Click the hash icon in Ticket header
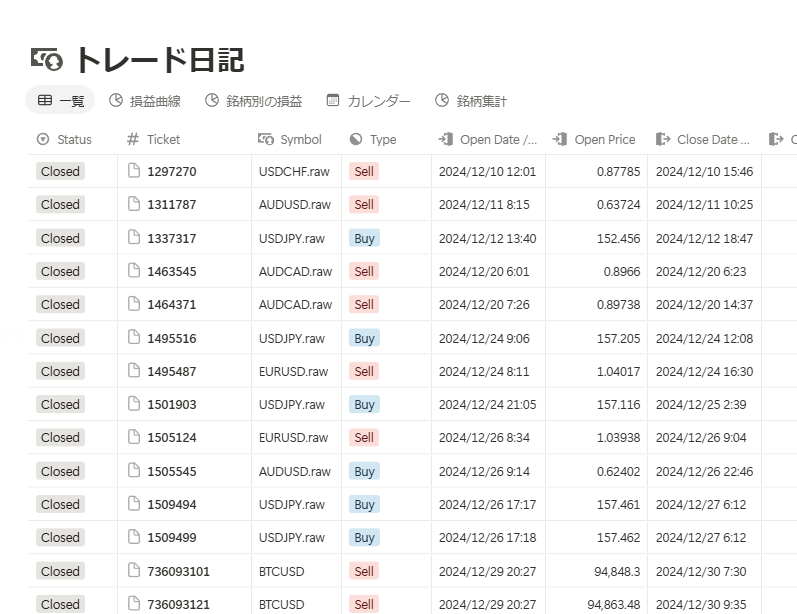Screen dimensions: 797x614 pyautogui.click(x=133, y=140)
